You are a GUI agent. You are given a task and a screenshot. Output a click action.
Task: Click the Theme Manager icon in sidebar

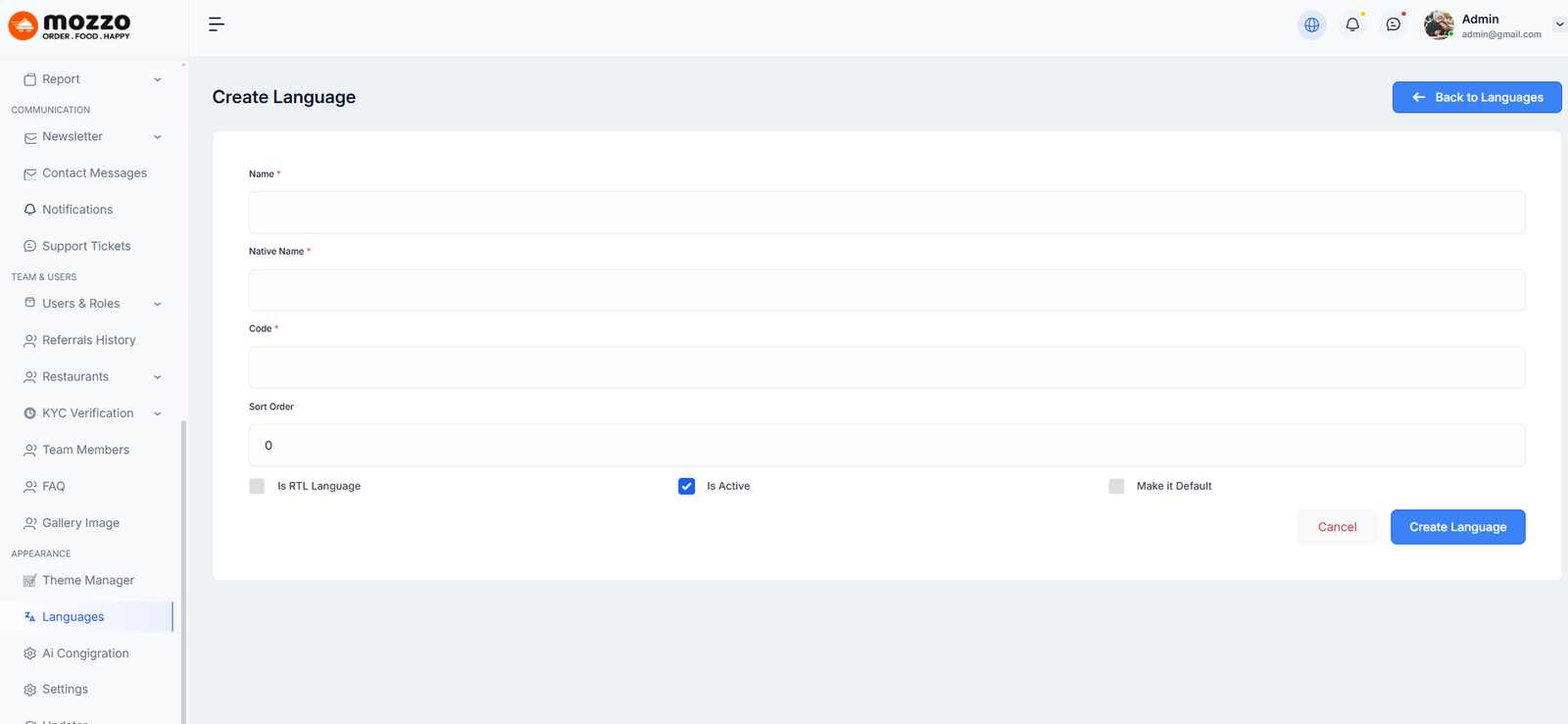click(30, 581)
